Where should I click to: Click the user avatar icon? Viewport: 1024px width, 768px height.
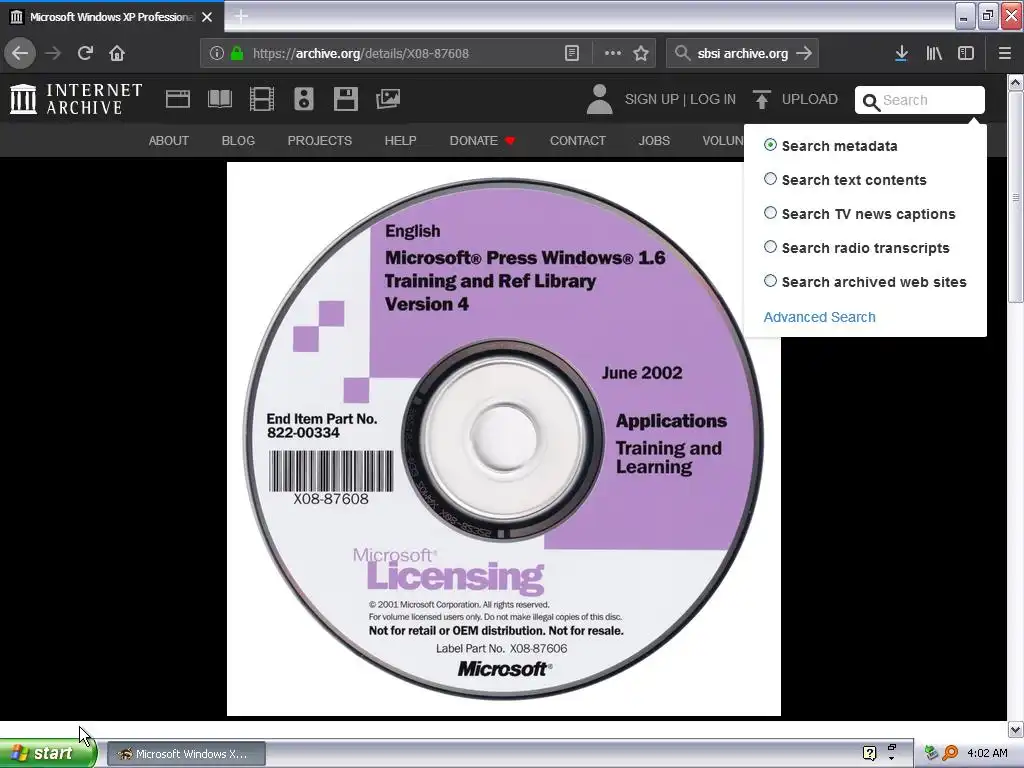600,99
